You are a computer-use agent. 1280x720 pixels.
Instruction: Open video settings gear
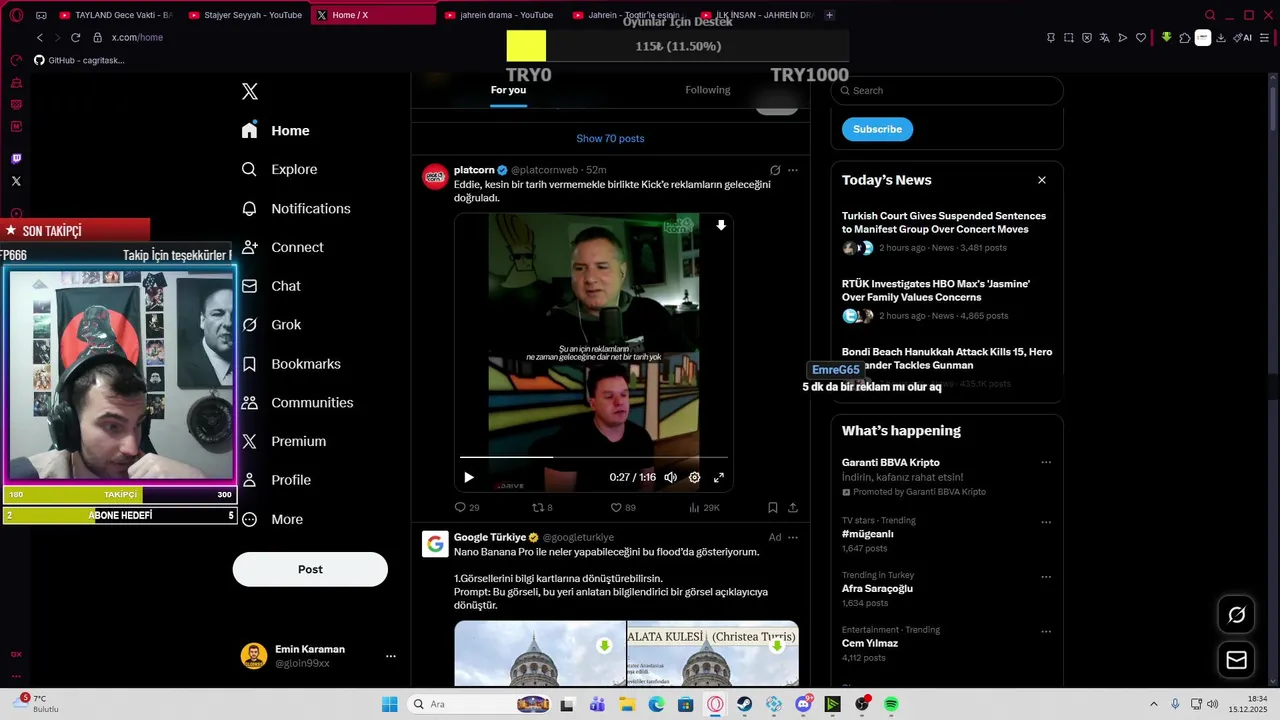pyautogui.click(x=695, y=478)
